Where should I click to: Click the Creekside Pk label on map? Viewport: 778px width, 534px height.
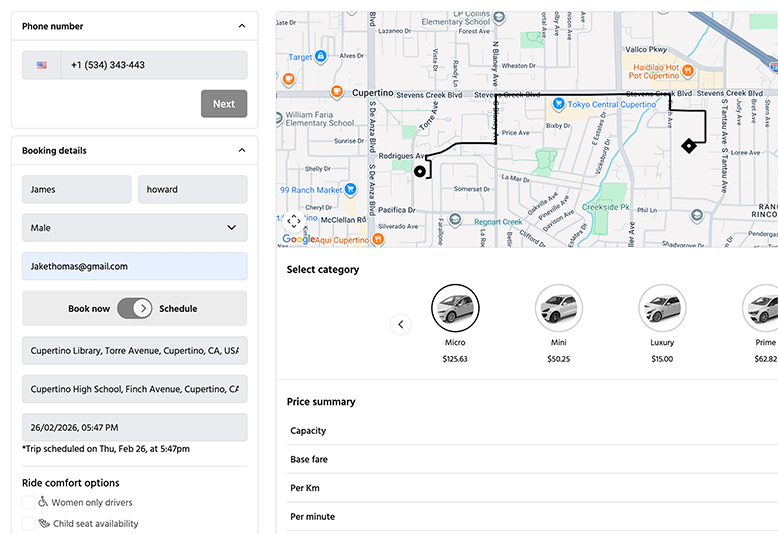pos(605,207)
